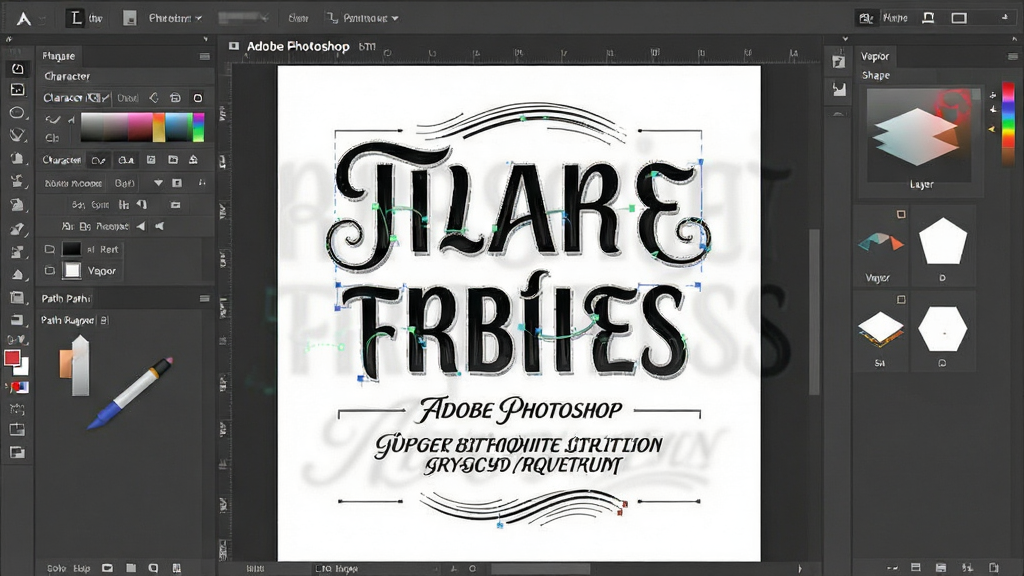Switch to the Path Pathi tab

pyautogui.click(x=66, y=298)
